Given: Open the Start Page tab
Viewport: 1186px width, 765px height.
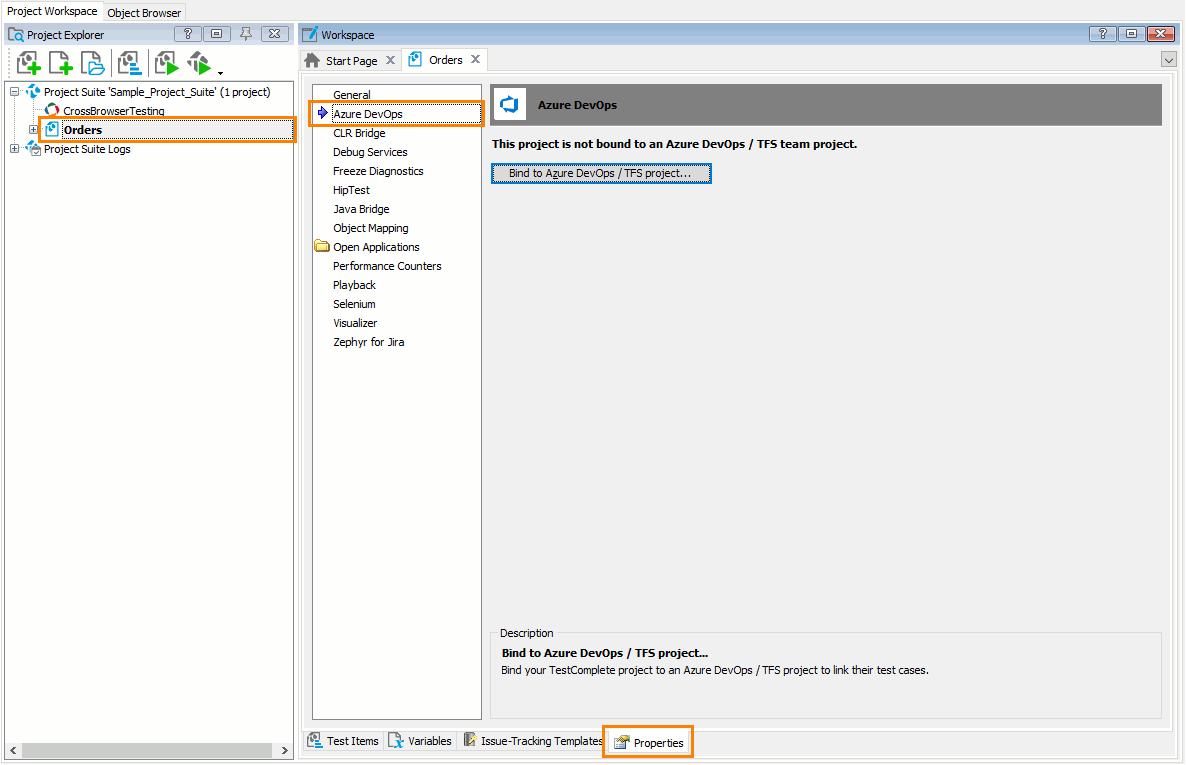Looking at the screenshot, I should (x=352, y=61).
